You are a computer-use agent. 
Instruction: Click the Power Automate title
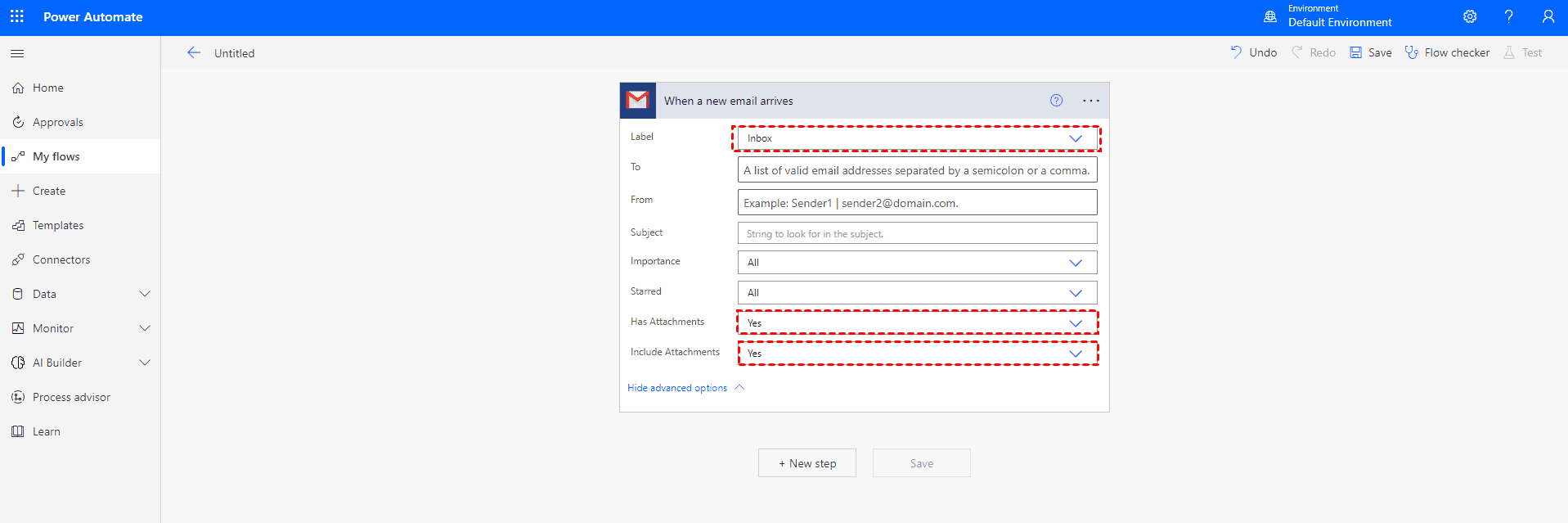coord(93,16)
